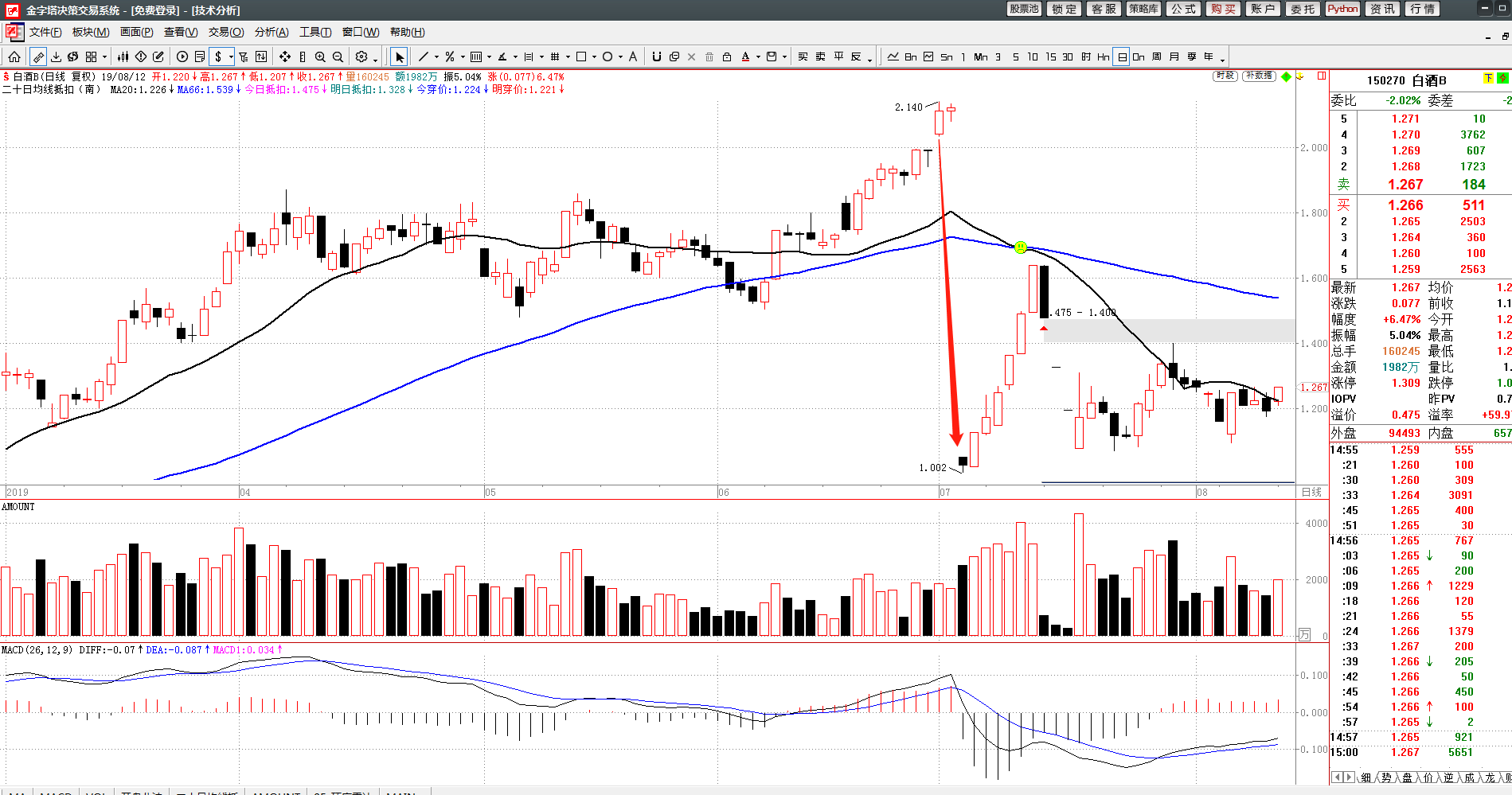Open the filter list toolbar icon

coord(244,57)
